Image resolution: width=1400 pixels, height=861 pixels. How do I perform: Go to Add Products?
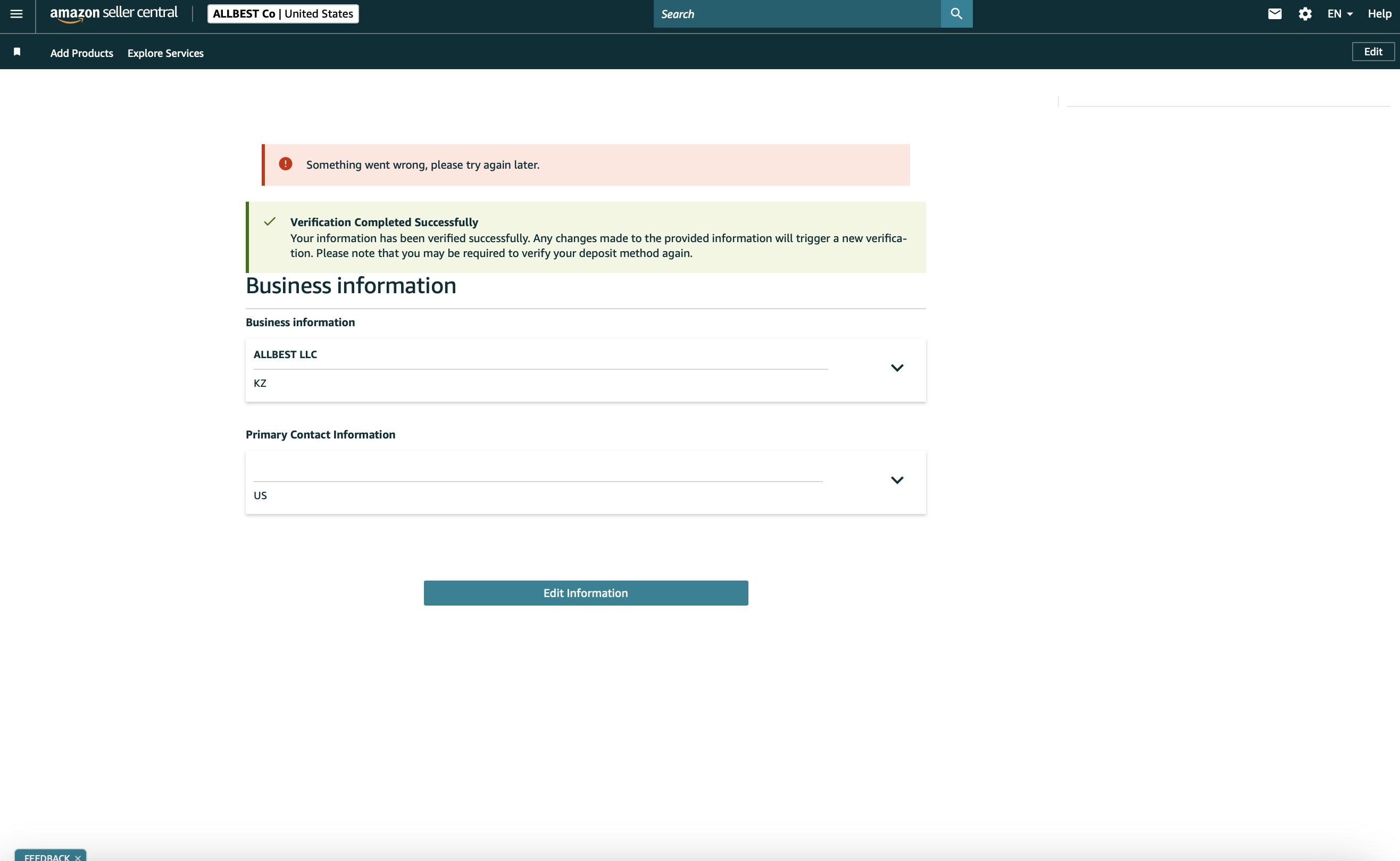pos(82,53)
